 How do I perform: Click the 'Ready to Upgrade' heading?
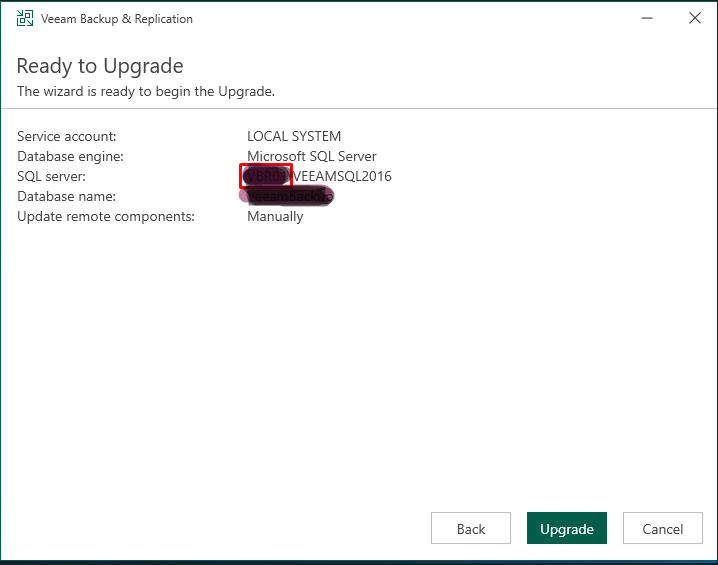tap(100, 66)
